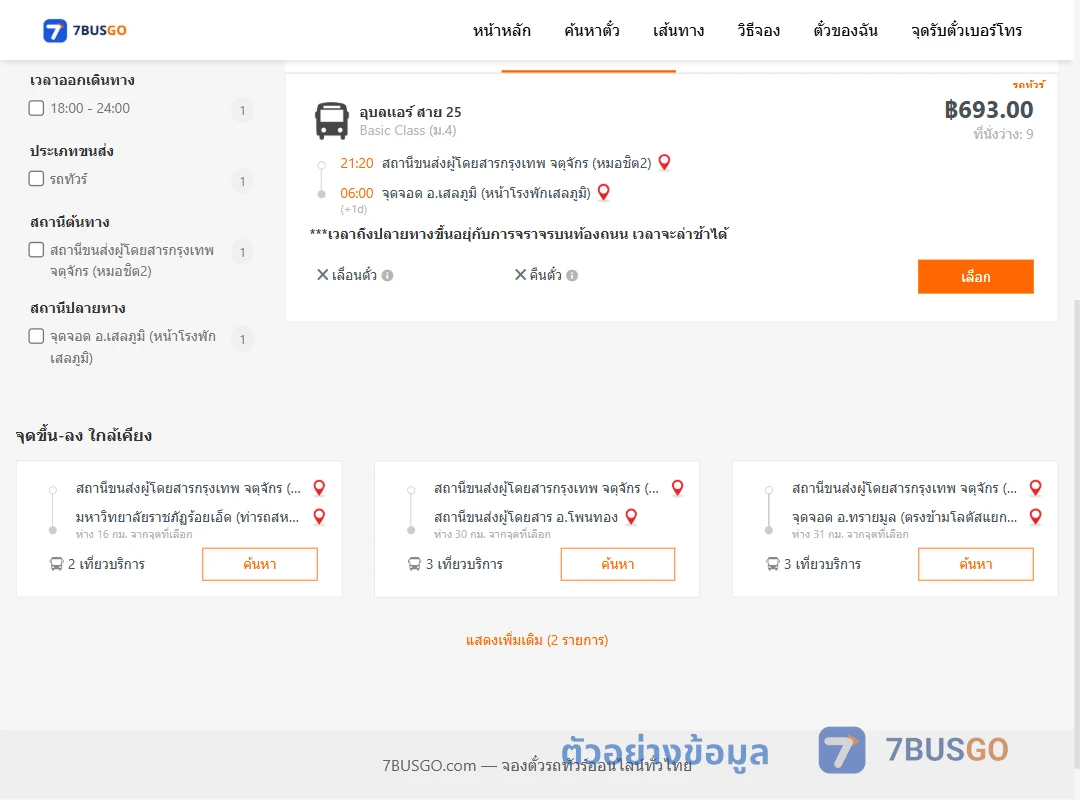
Task: Click แสดงเพิ่มเติม (2 รายการ) link
Action: click(537, 640)
